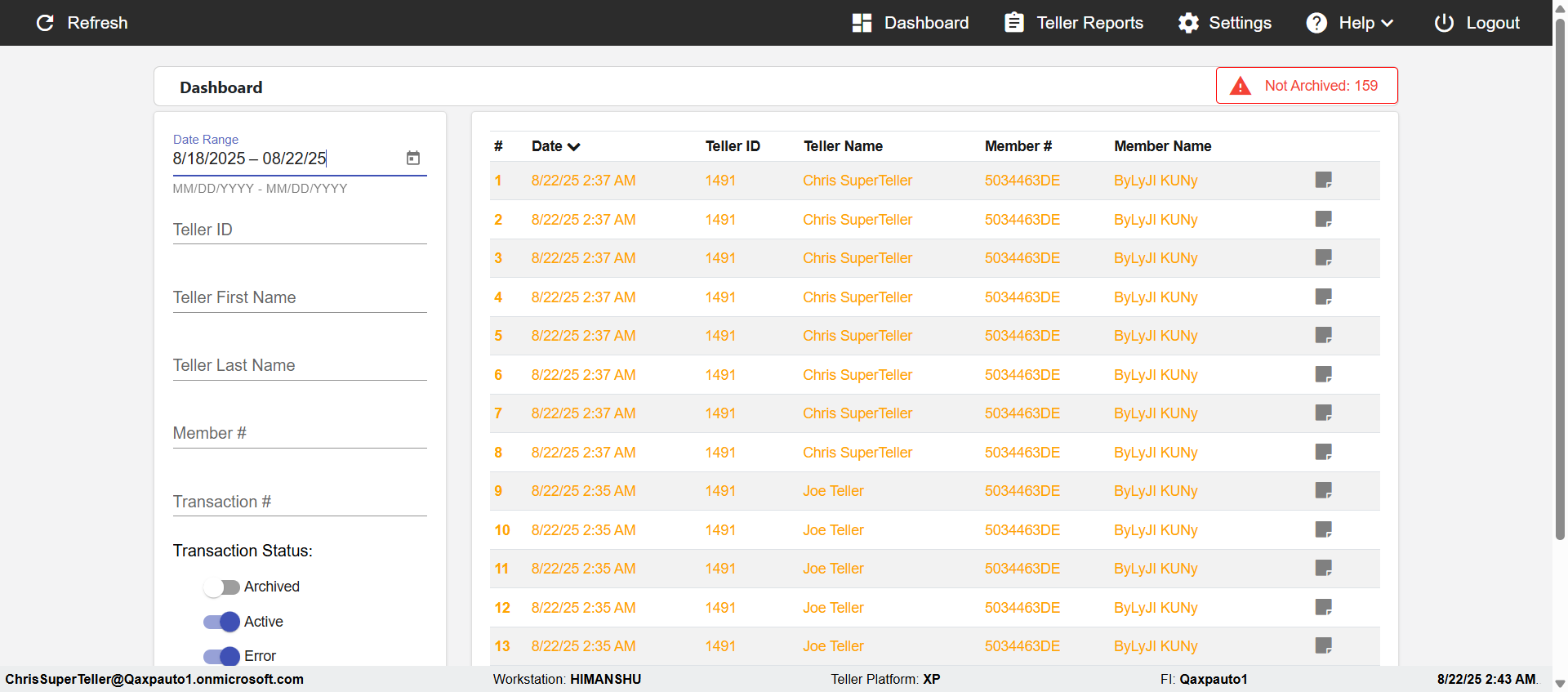The height and width of the screenshot is (692, 1568).
Task: Click the # column header
Action: coord(498,146)
